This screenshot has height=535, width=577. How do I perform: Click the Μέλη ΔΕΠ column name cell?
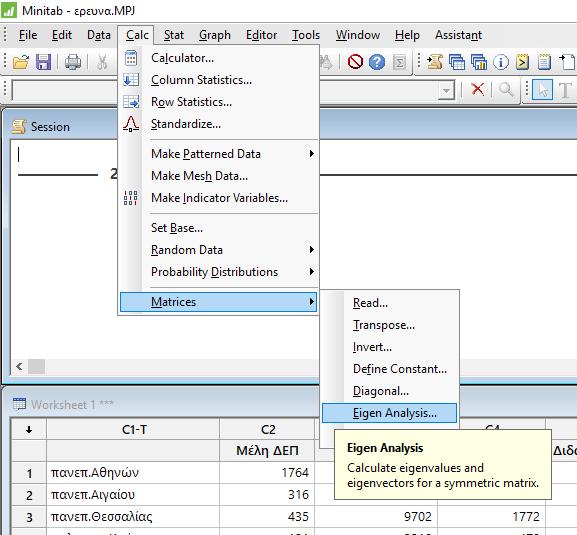tap(267, 451)
